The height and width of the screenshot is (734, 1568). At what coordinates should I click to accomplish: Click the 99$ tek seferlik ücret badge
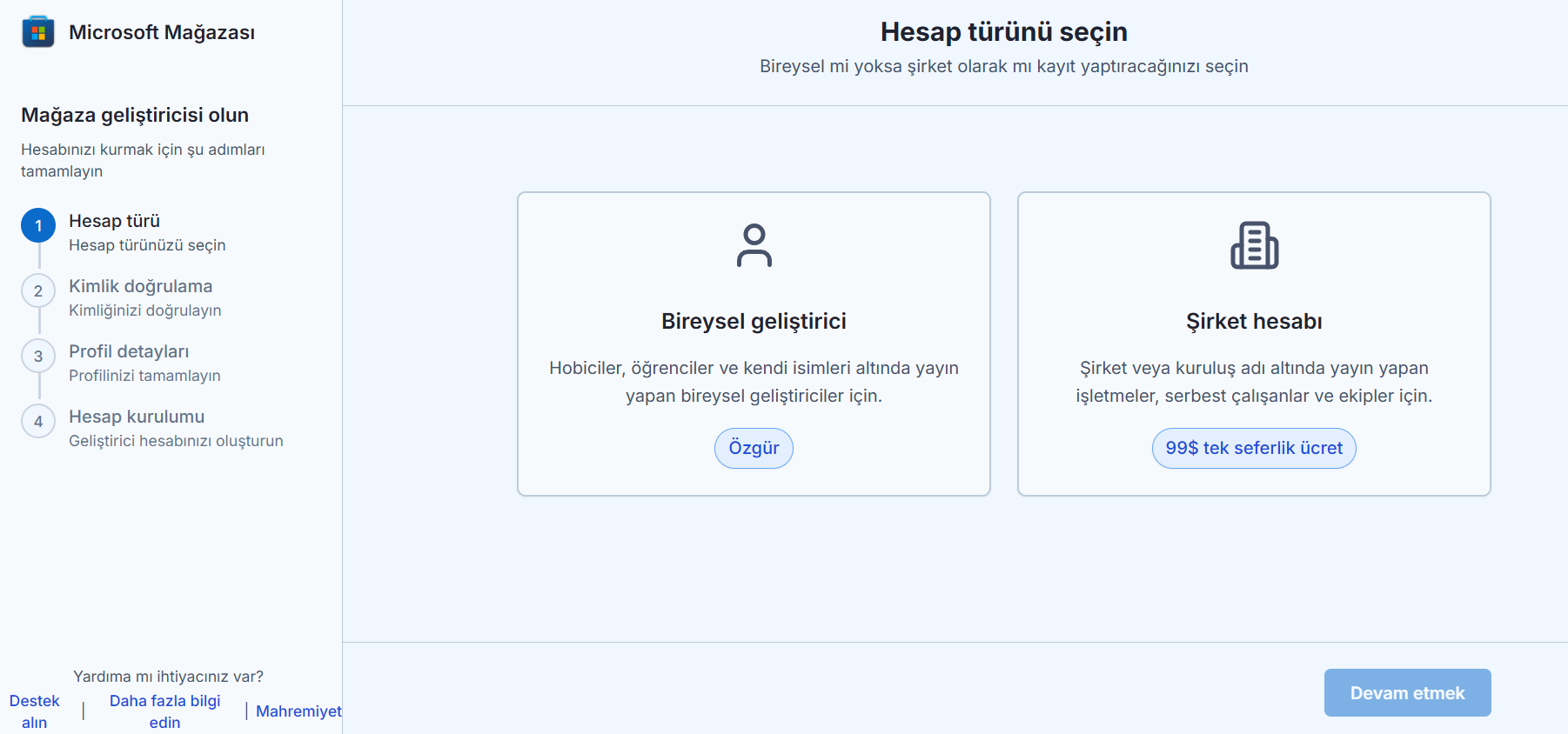pos(1254,448)
